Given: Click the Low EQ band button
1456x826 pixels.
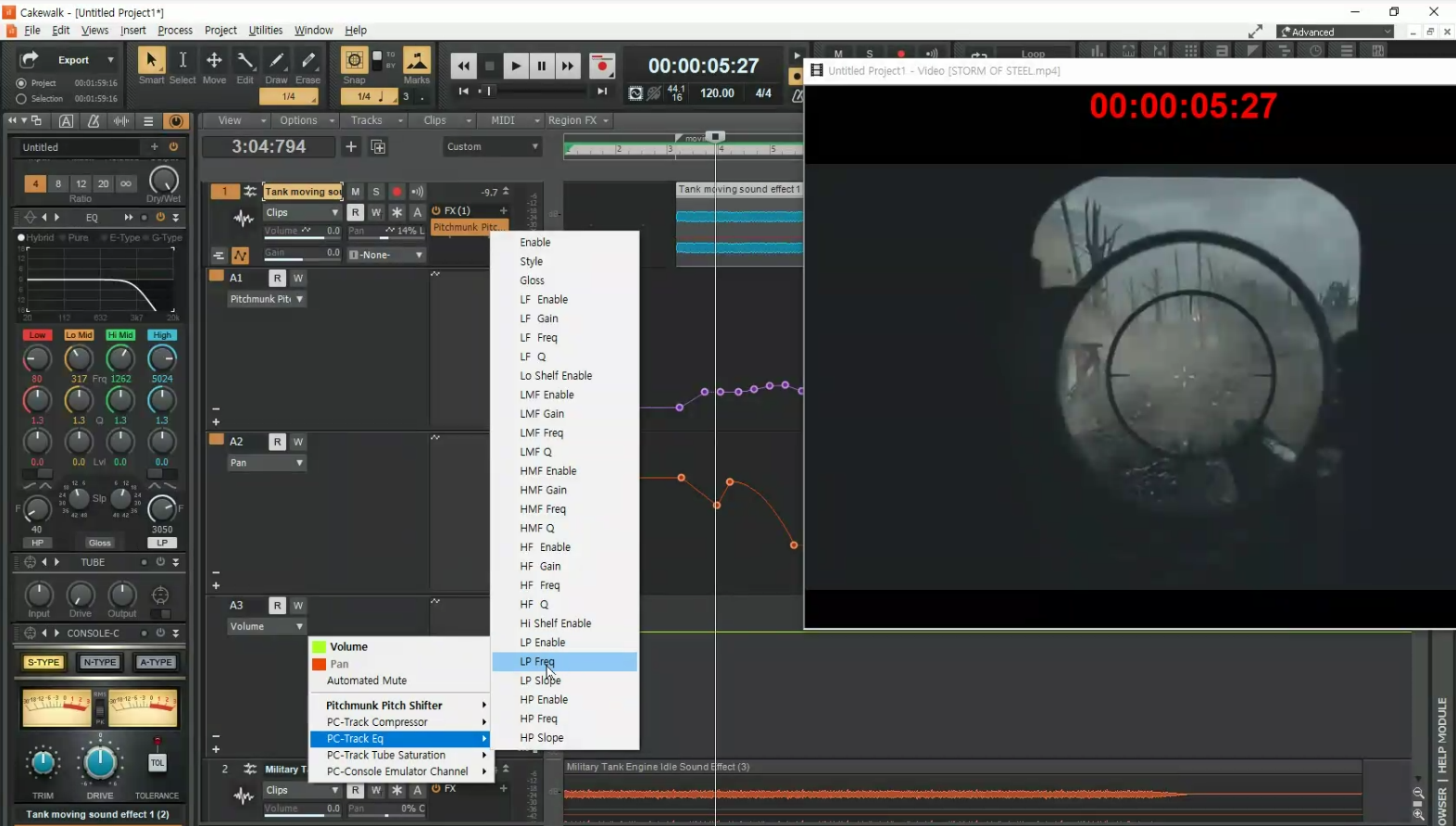Looking at the screenshot, I should click(37, 335).
